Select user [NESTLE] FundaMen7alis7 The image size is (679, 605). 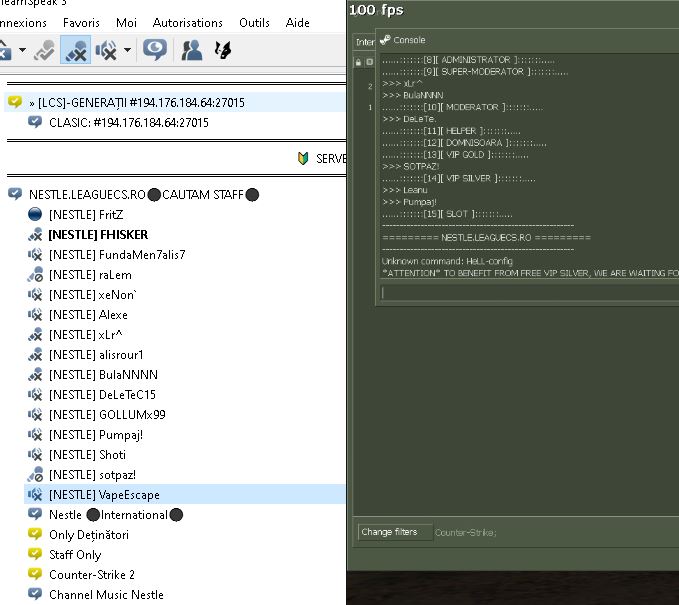(117, 255)
